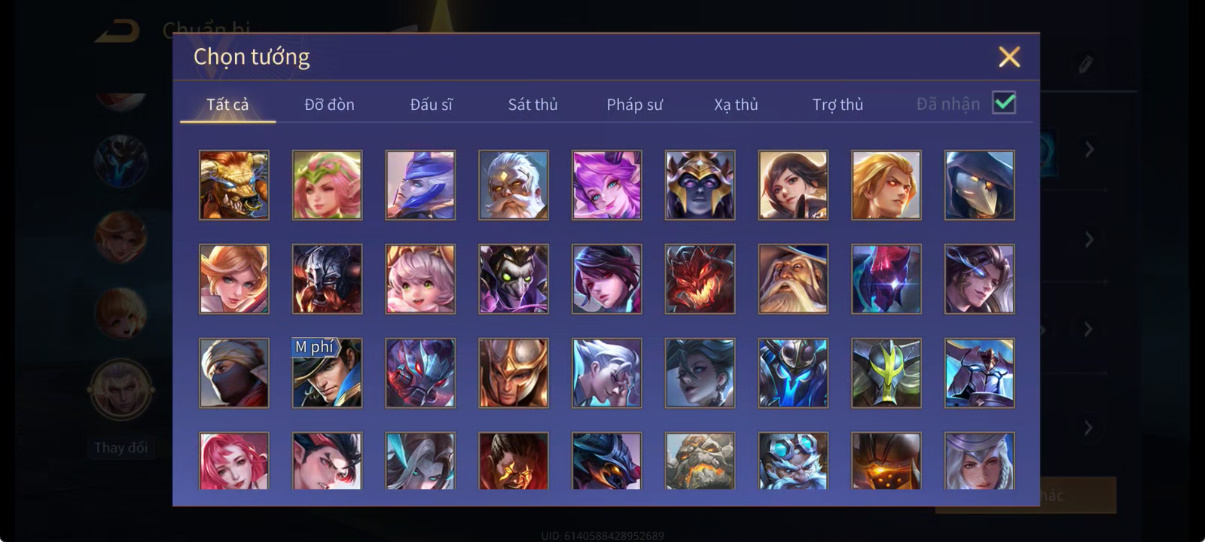Open the 'Đỡ đòn' tab
This screenshot has height=542, width=1205.
(329, 104)
